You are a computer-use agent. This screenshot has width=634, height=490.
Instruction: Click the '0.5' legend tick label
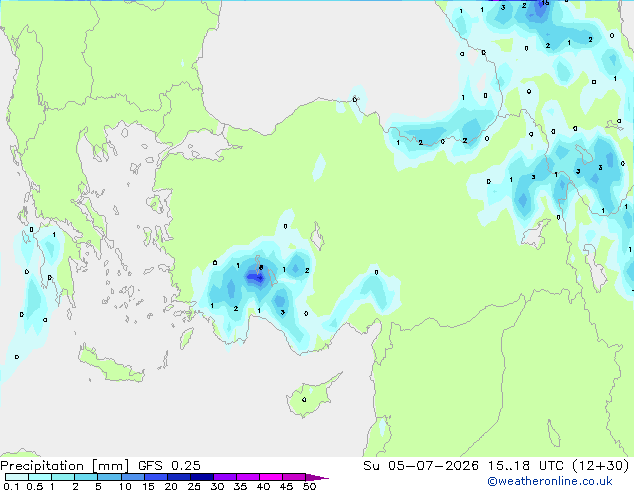click(34, 486)
